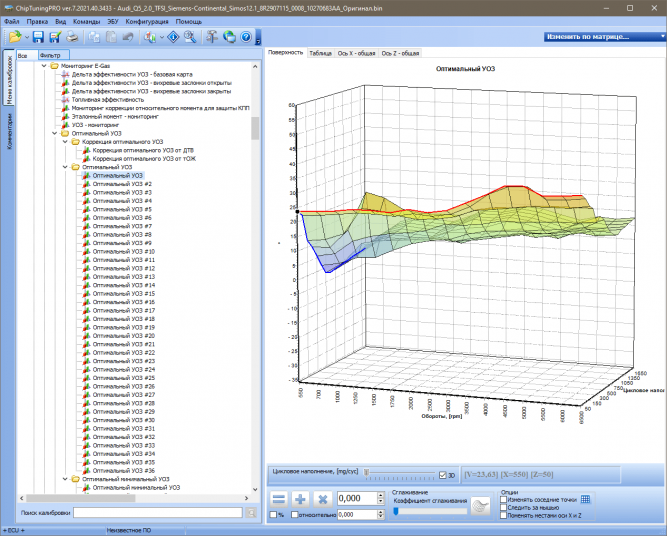Collapse the Оптимальный минимальный УОЗ folder
667x536 pixels.
pos(65,479)
